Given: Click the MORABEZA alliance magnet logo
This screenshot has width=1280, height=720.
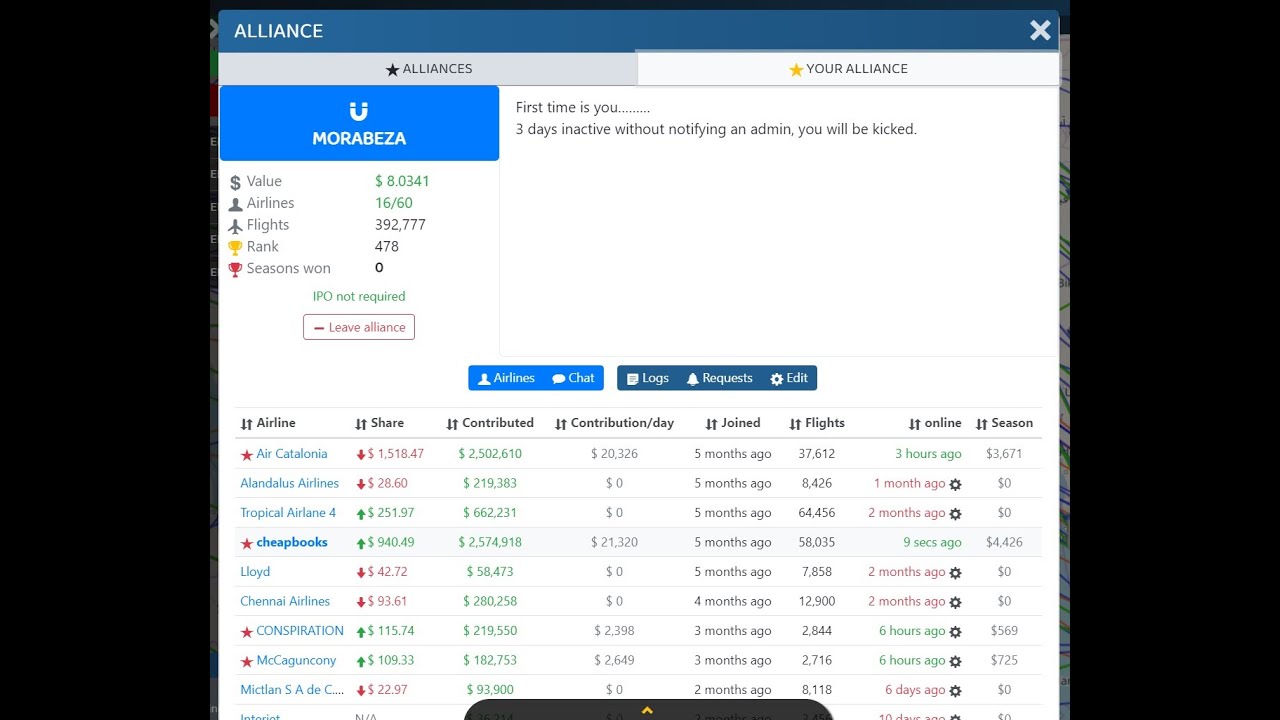Looking at the screenshot, I should (x=359, y=111).
